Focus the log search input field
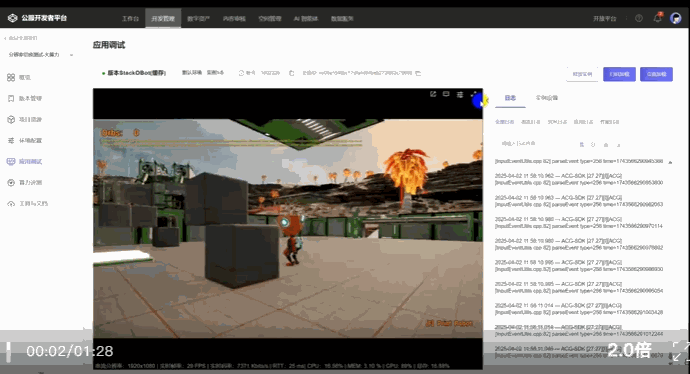Viewport: 690px width, 374px height. (x=536, y=144)
